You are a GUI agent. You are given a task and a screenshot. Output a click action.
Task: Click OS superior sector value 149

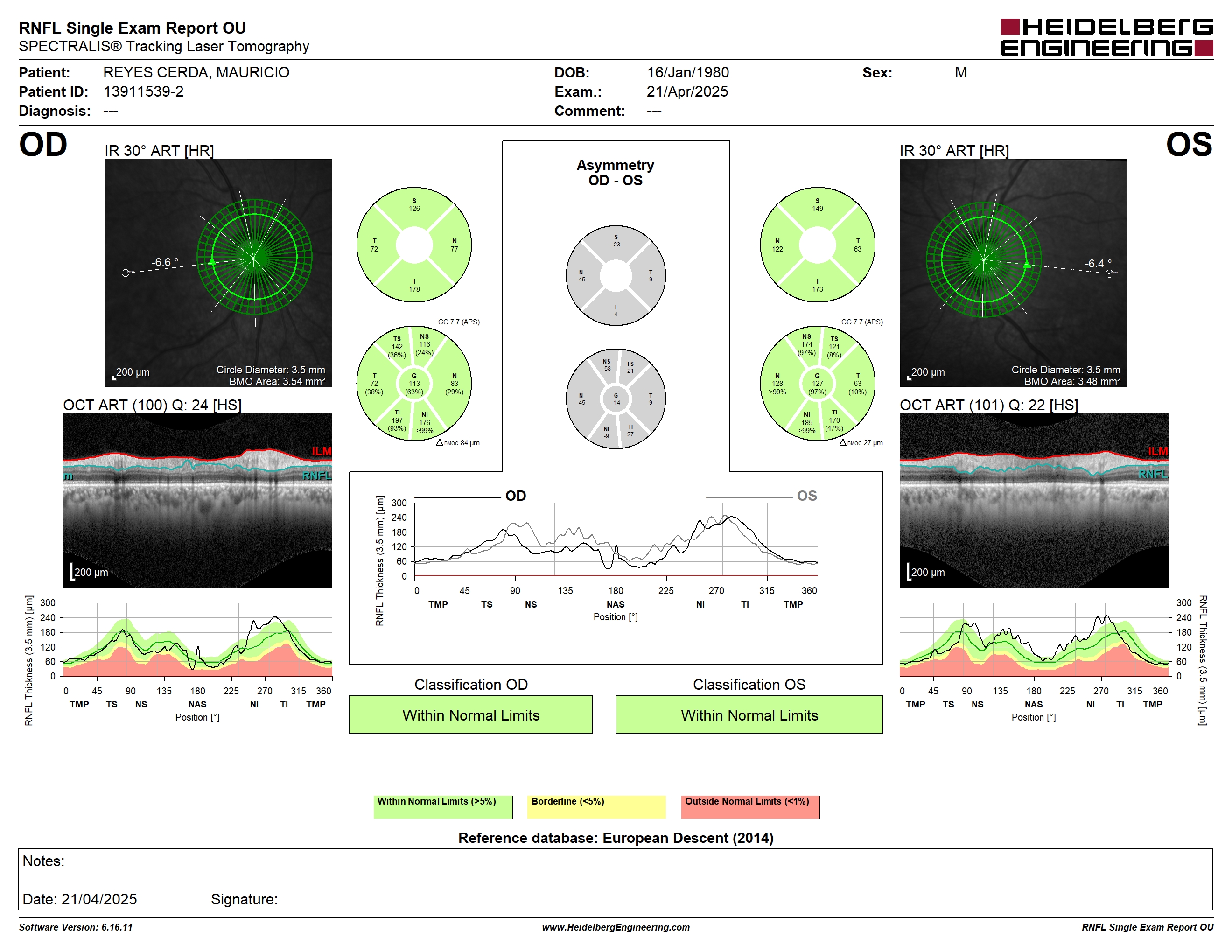[818, 208]
